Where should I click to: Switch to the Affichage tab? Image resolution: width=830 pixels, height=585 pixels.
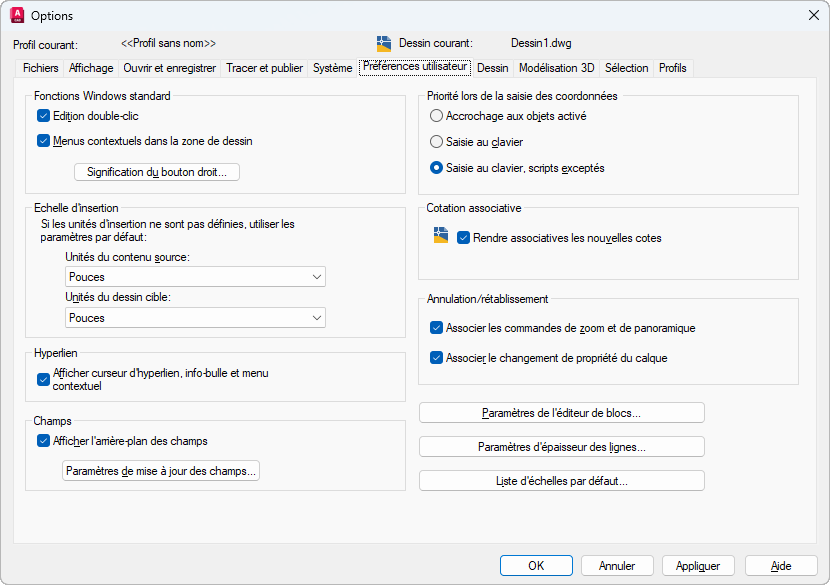(x=91, y=68)
